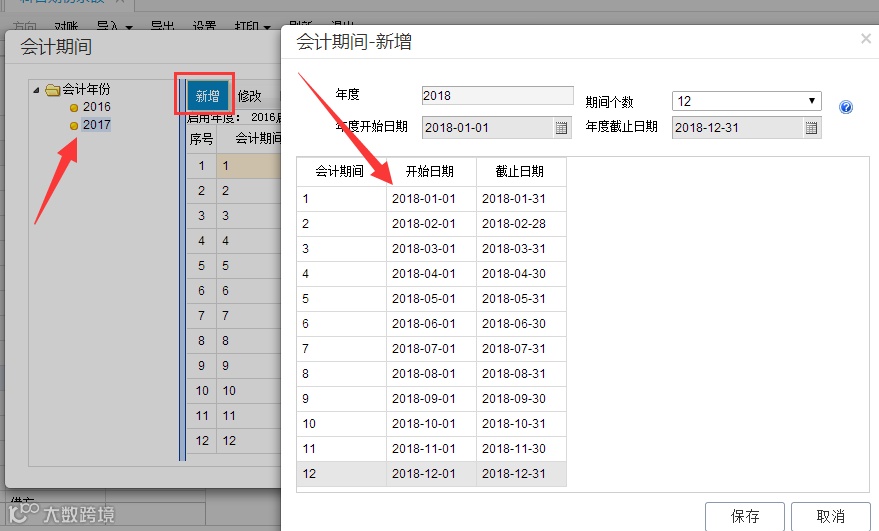Select start date cell 2018-05-01
879x531 pixels.
[x=431, y=299]
